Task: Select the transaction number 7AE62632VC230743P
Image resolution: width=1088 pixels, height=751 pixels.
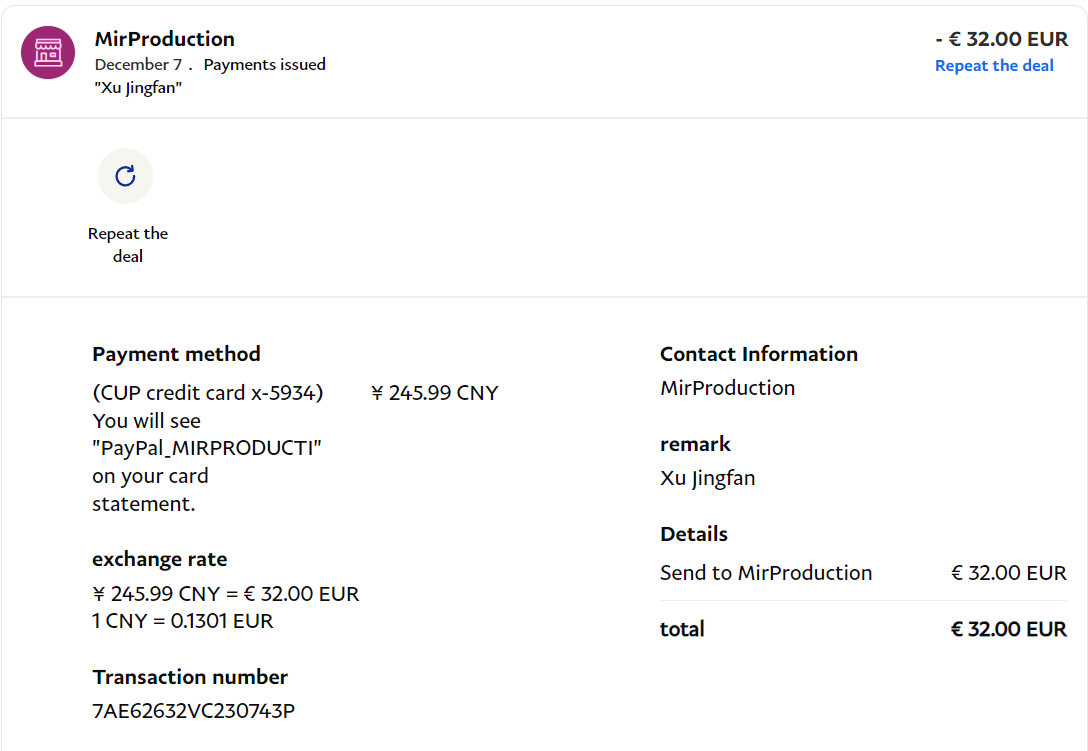Action: click(x=193, y=711)
